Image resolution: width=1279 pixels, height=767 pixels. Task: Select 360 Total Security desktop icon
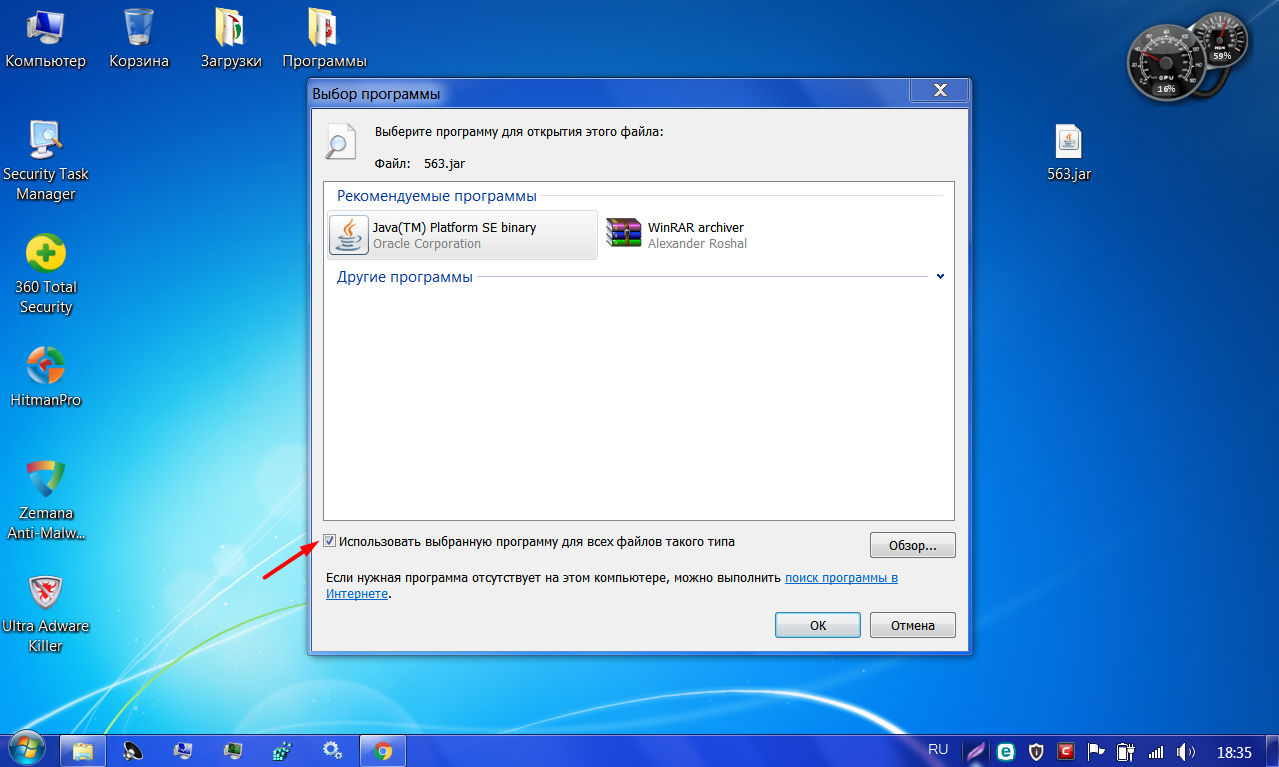[x=46, y=274]
